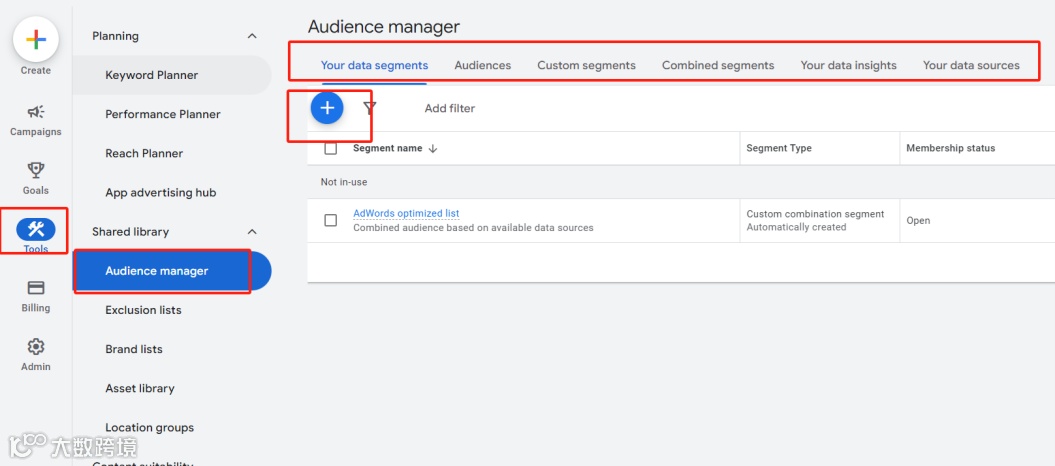Click the blue plus add segment button
Image resolution: width=1055 pixels, height=466 pixels.
coord(327,108)
